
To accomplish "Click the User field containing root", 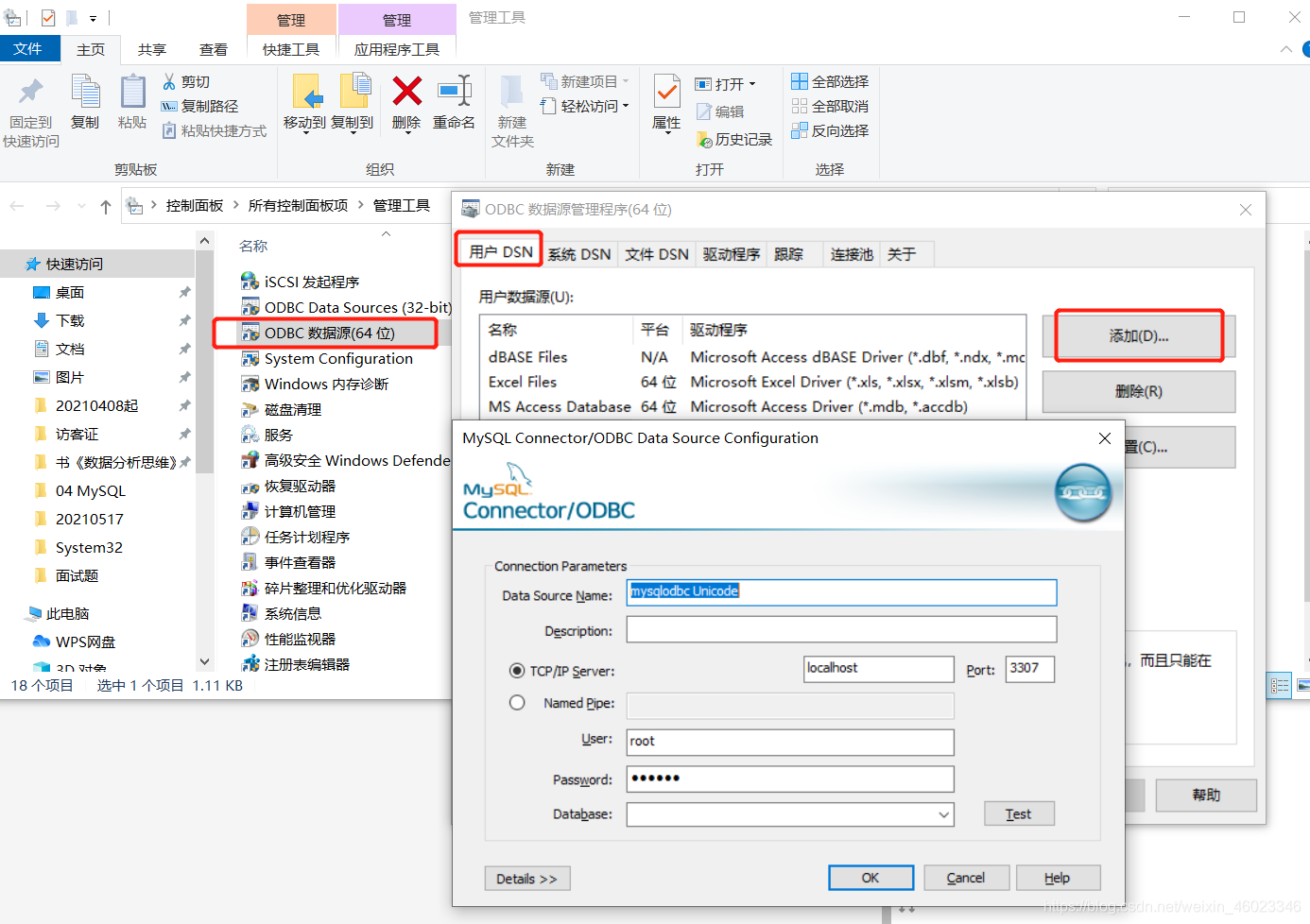I will [790, 742].
